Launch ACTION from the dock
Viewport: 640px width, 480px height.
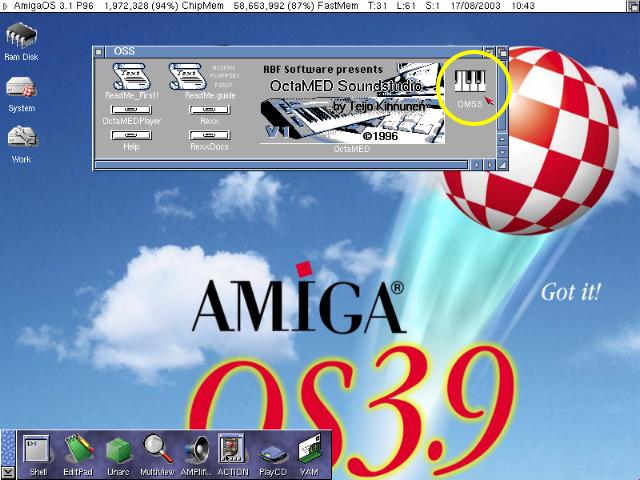click(x=232, y=455)
